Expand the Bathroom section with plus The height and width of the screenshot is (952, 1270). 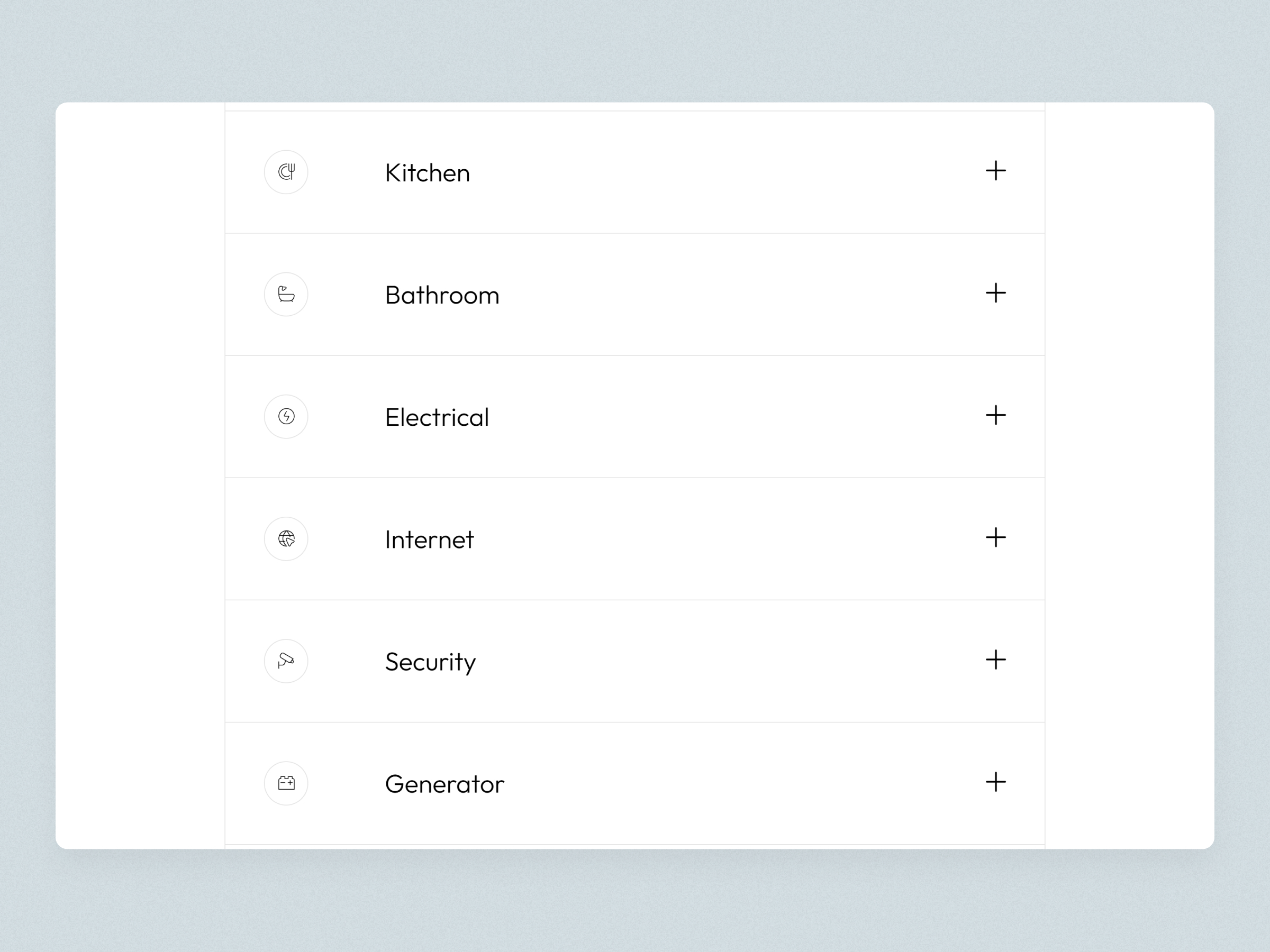pos(995,293)
